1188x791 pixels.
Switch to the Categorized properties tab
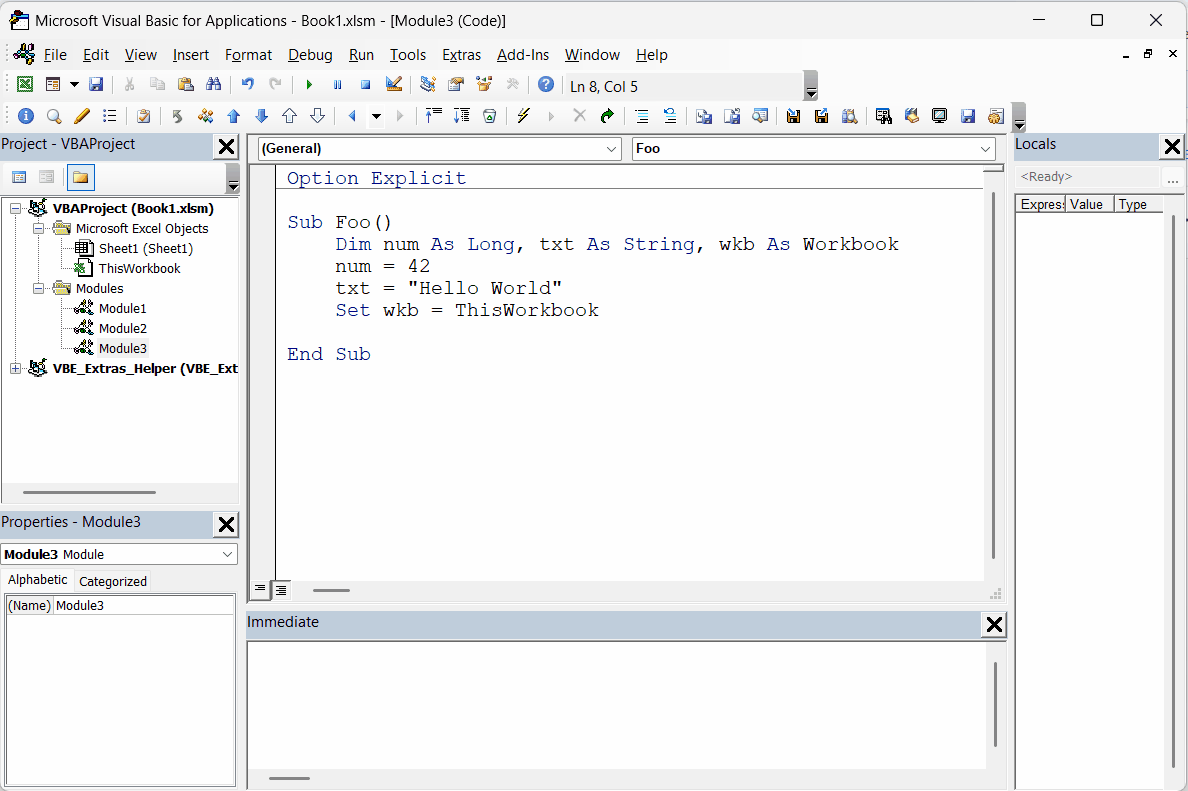coord(112,581)
